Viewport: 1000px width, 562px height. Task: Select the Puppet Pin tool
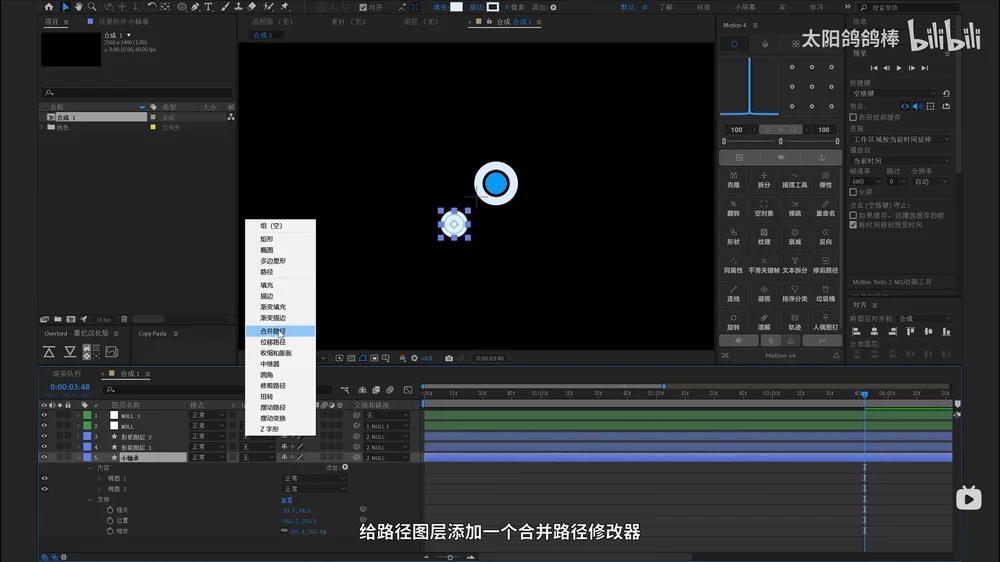point(285,7)
